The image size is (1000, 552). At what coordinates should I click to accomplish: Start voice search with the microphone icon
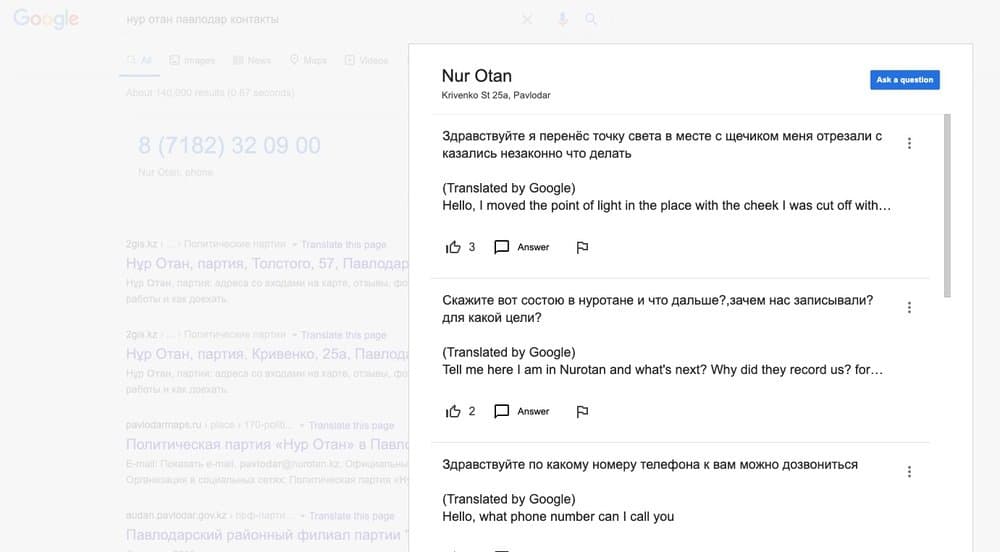tap(562, 20)
